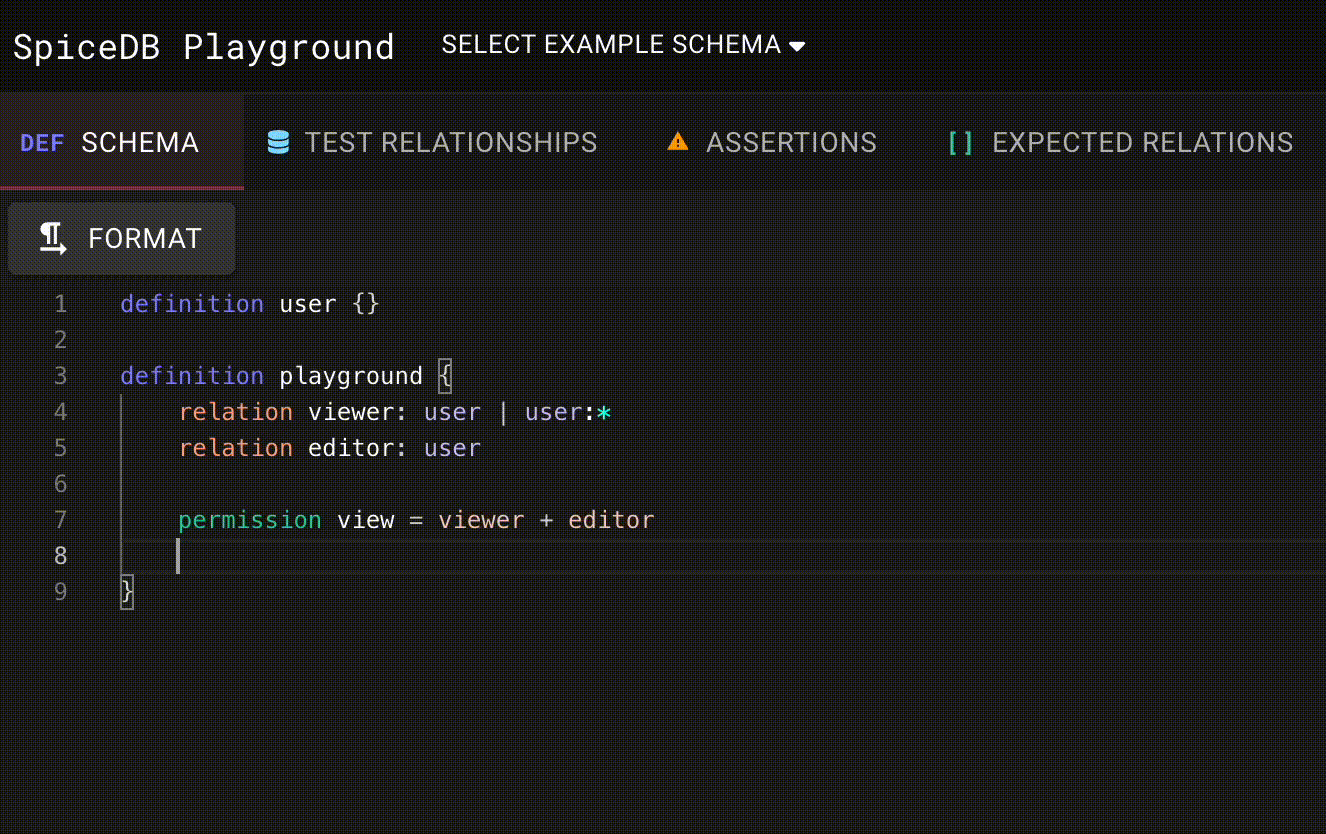Click the warning triangle next to Assertions

(x=677, y=141)
